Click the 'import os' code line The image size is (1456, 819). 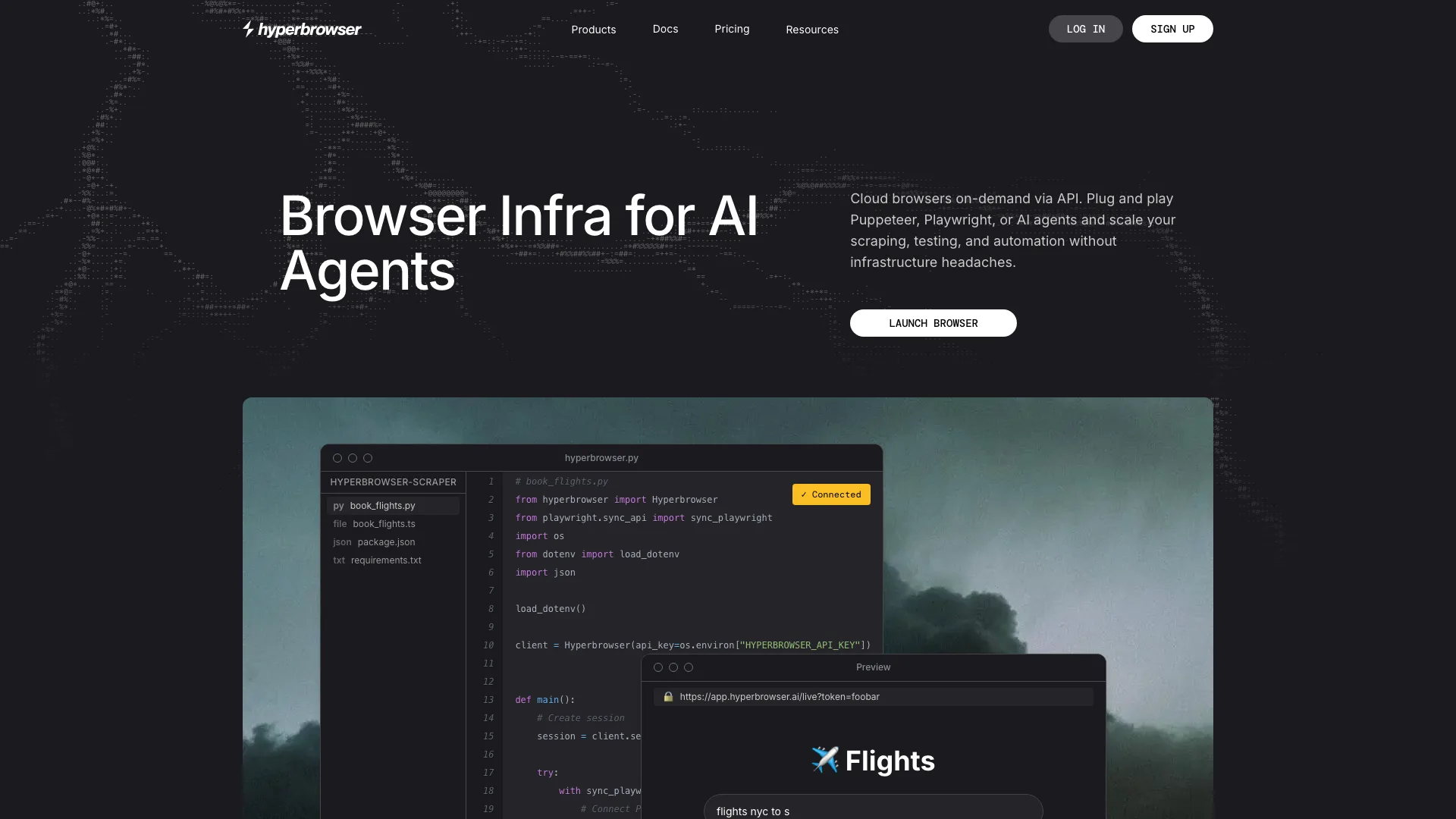click(540, 536)
